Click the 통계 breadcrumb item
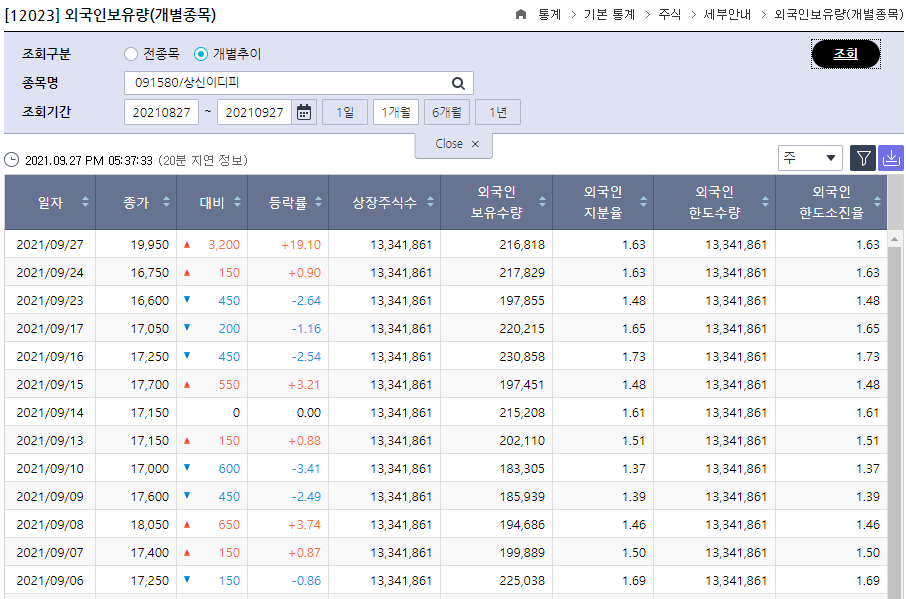906x599 pixels. click(x=549, y=14)
